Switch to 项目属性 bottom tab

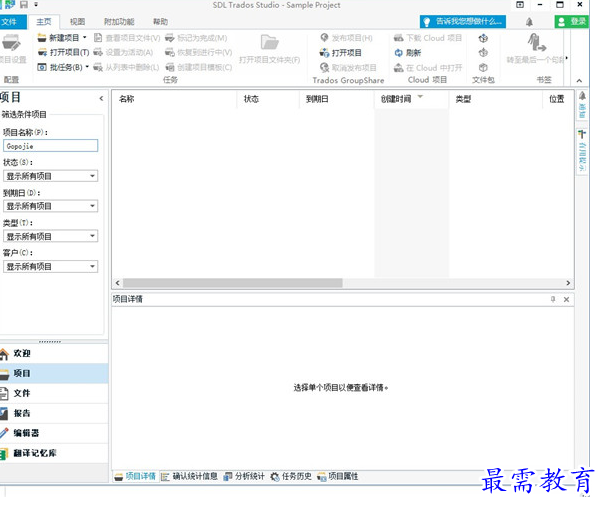(x=338, y=477)
